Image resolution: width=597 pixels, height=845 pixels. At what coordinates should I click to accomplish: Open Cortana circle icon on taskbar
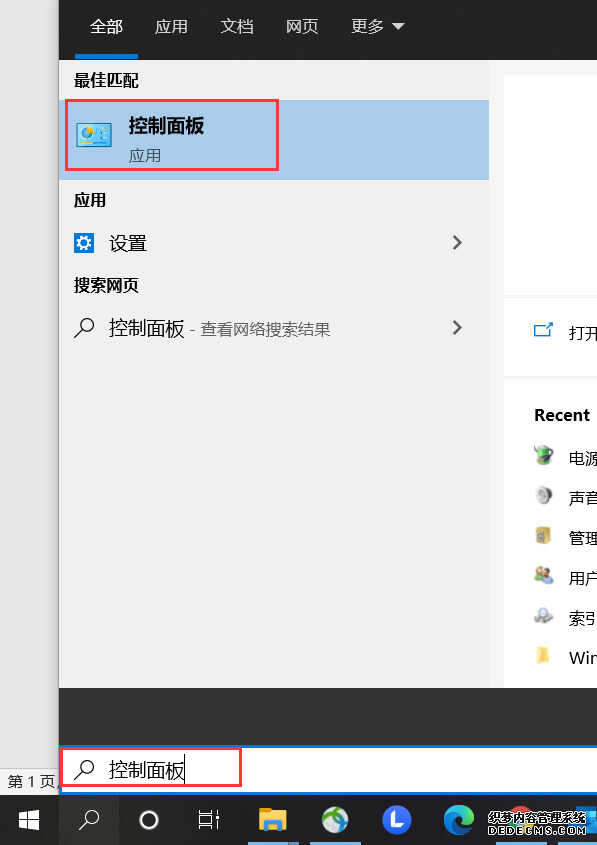point(149,820)
